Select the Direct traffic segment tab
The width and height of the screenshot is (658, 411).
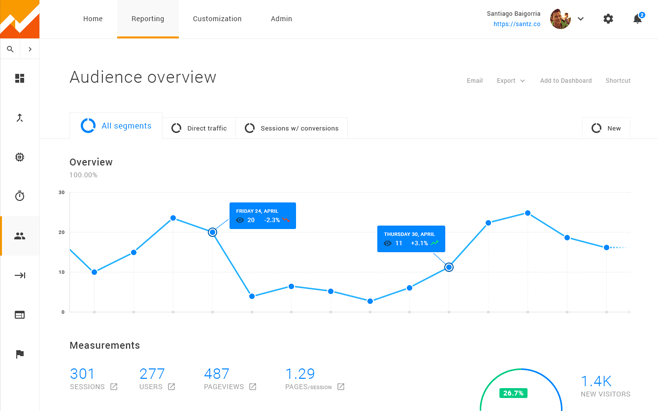click(x=199, y=128)
